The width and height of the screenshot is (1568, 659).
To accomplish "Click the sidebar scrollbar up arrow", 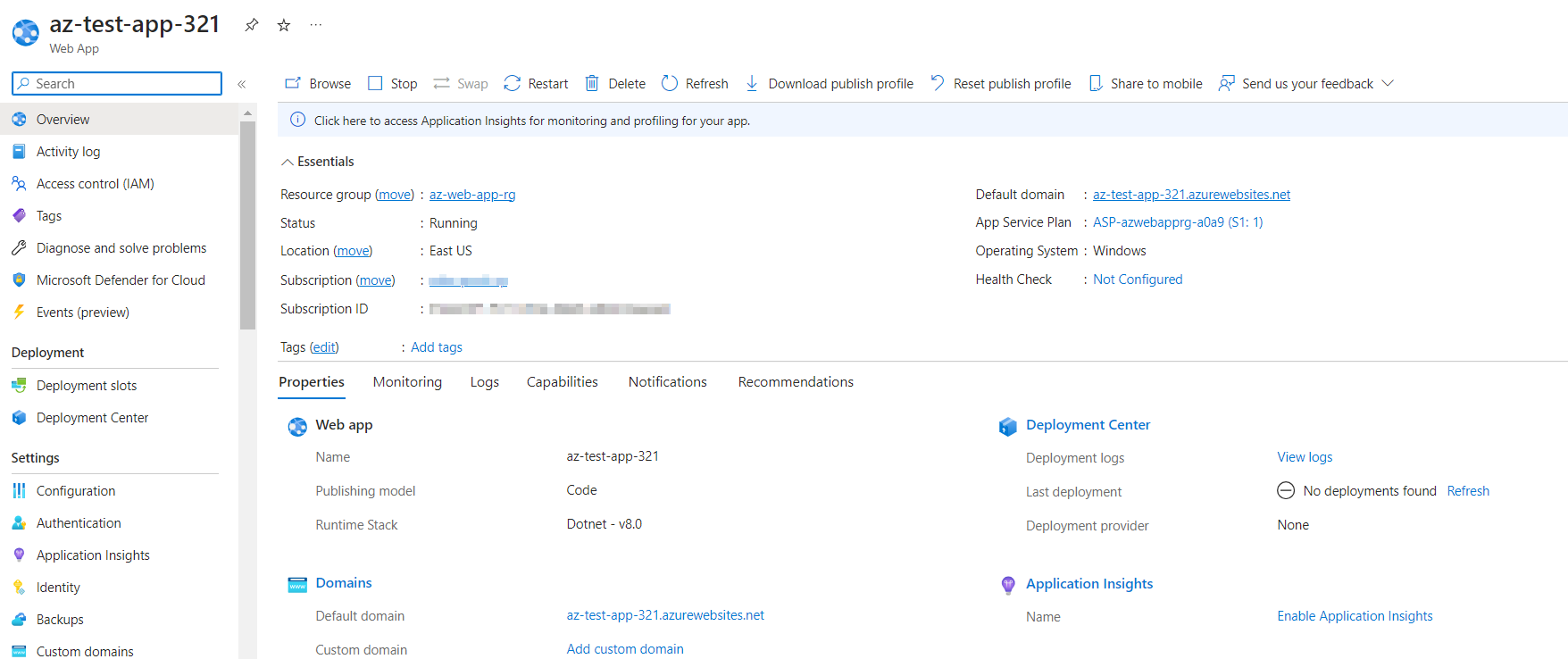I will click(x=247, y=113).
